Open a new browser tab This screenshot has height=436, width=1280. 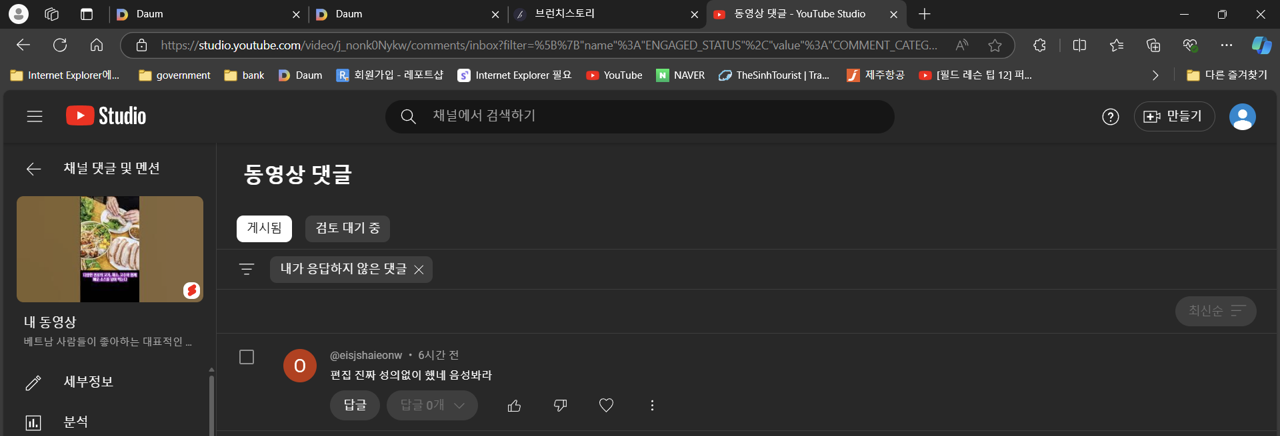(x=924, y=14)
